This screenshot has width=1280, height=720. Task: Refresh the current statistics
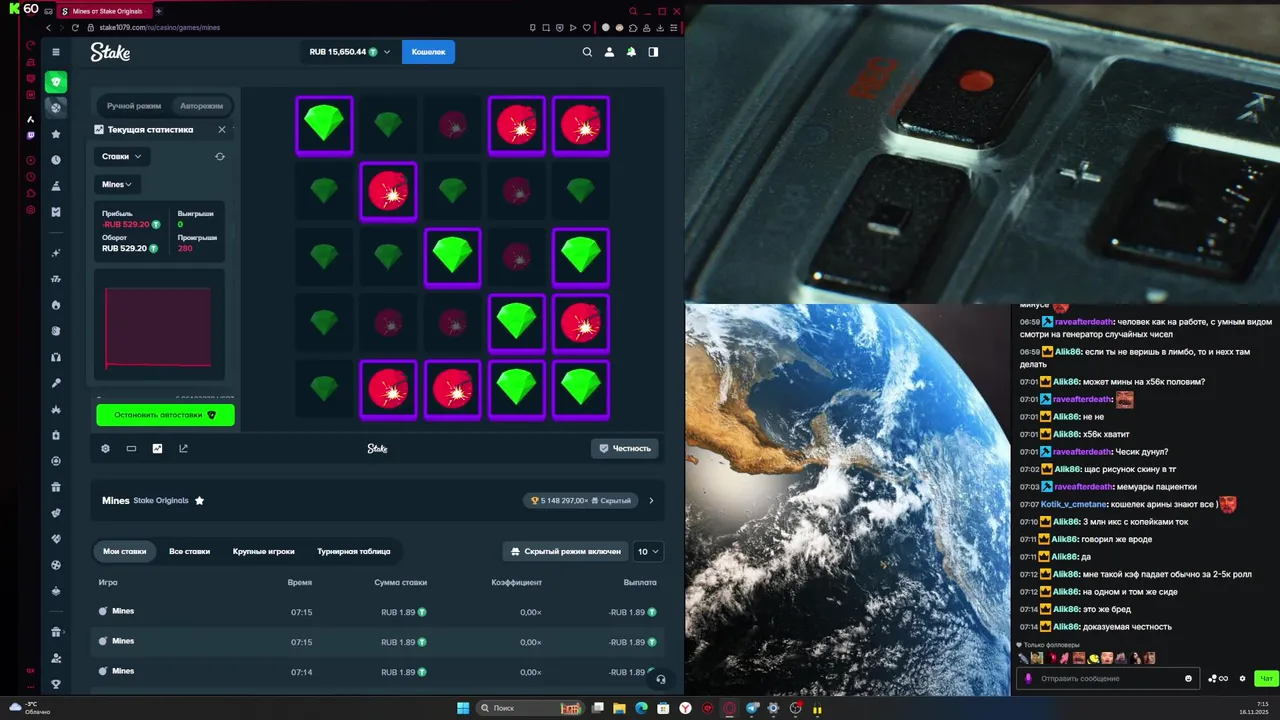click(220, 156)
